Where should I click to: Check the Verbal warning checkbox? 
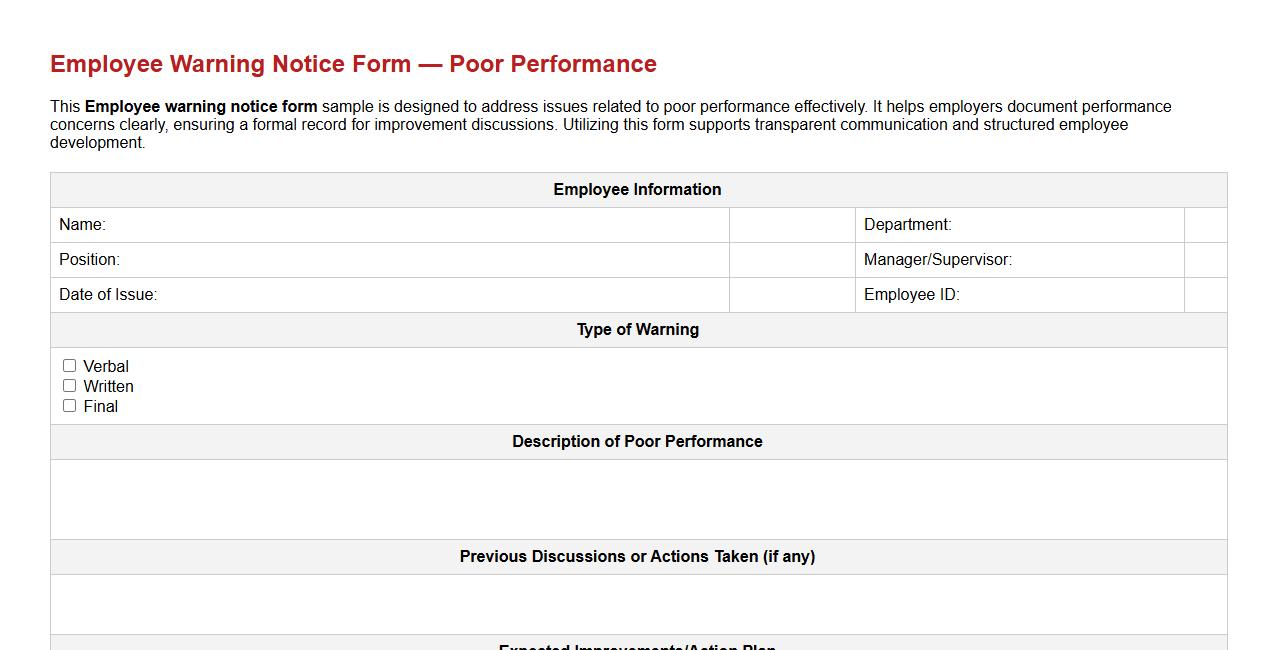pyautogui.click(x=69, y=365)
